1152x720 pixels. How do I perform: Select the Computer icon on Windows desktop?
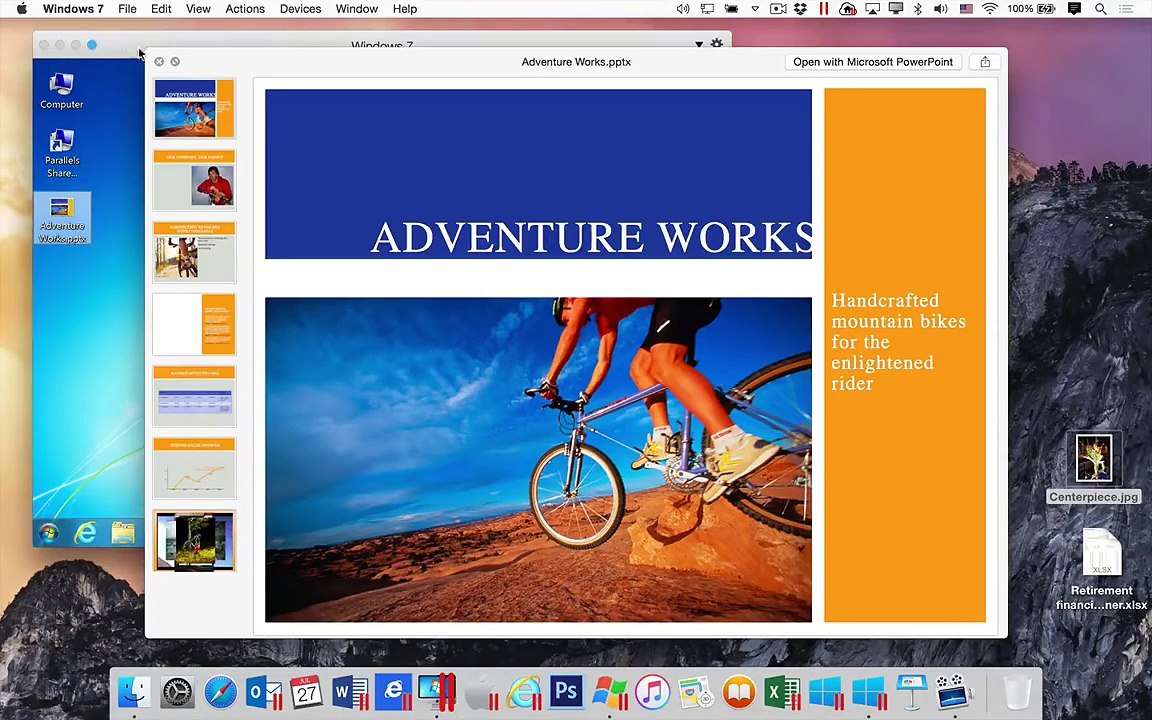click(x=62, y=91)
